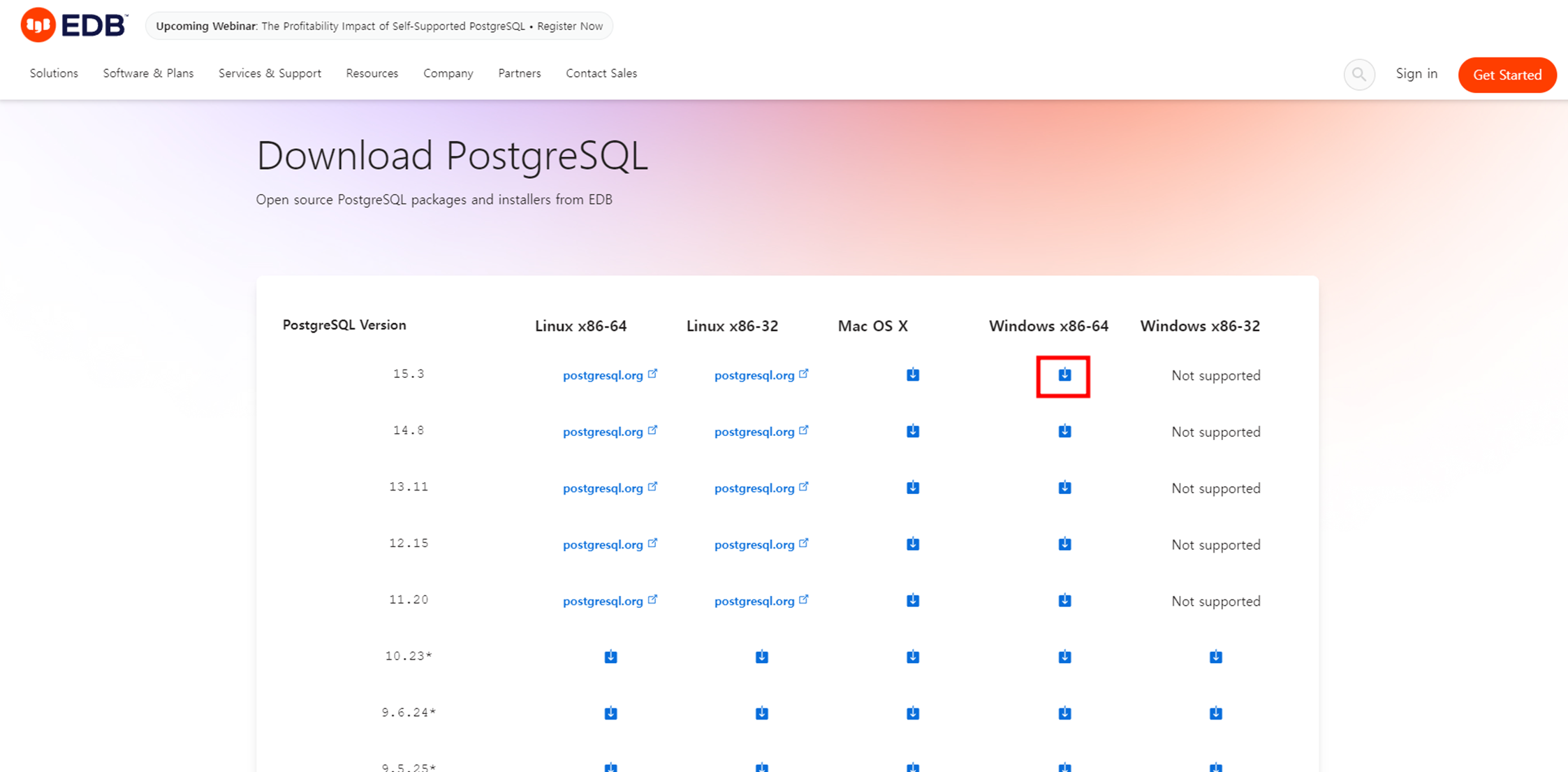Download PostgreSQL 14.8 for Windows x86-64
1568x772 pixels.
(1064, 431)
